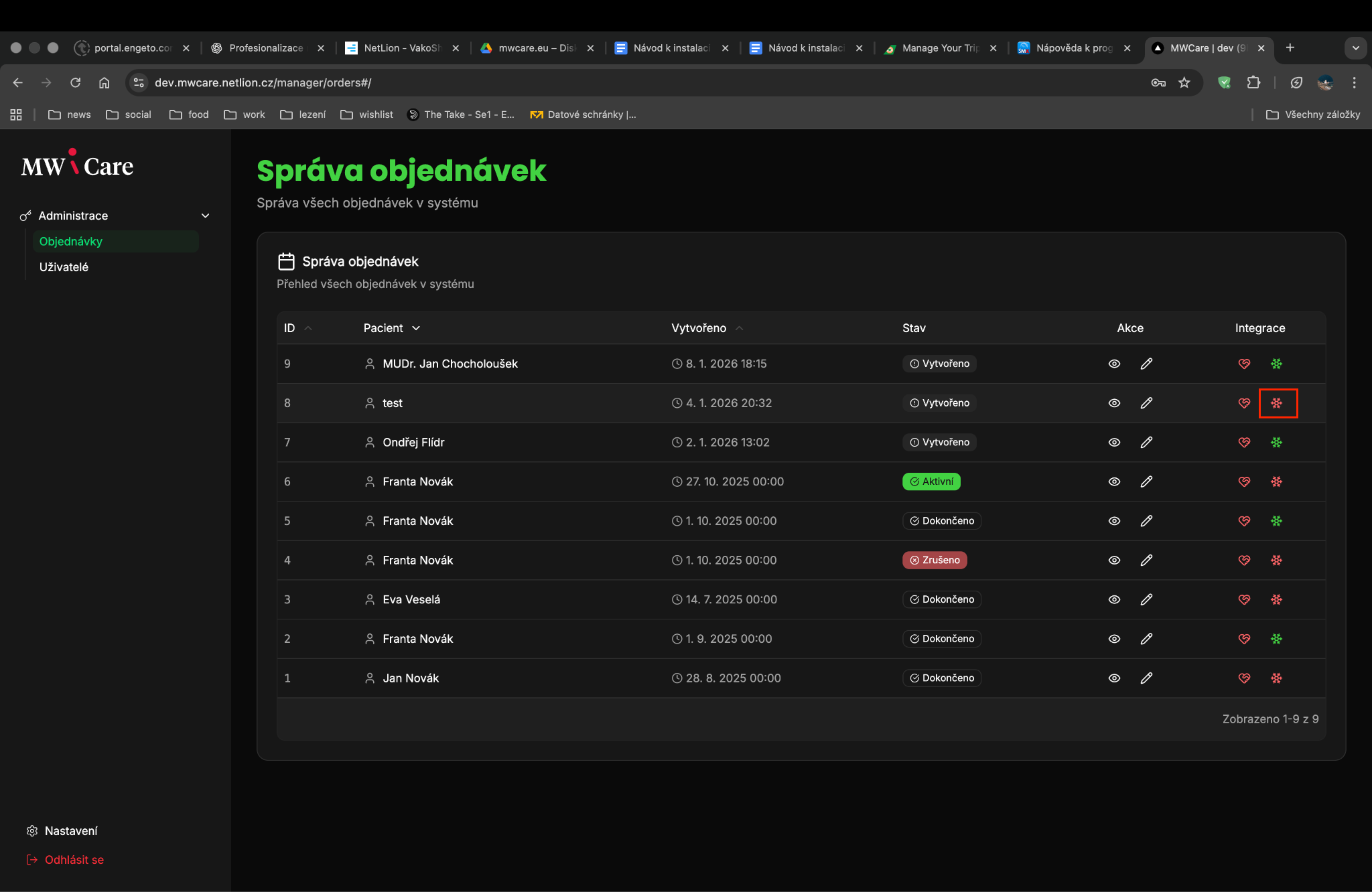Open Uživatelé in the sidebar
Viewport: 1372px width, 892px height.
[x=64, y=267]
